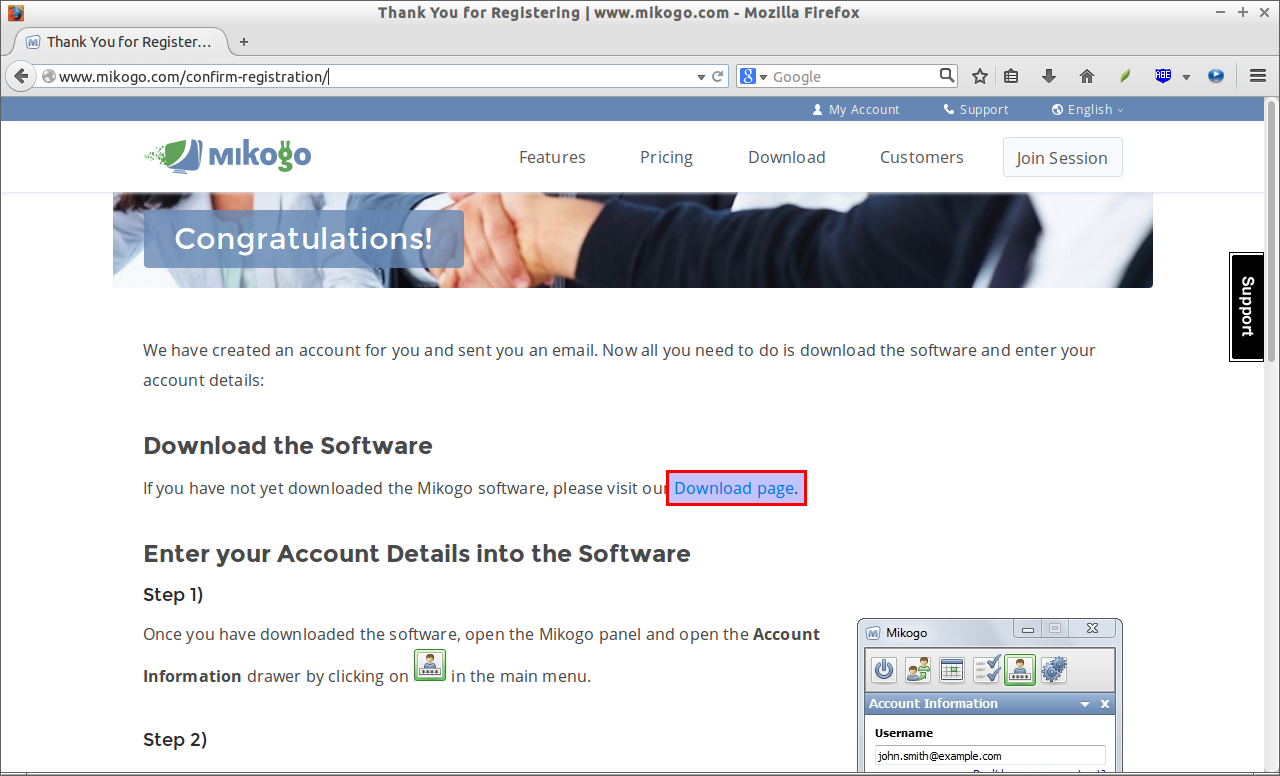
Task: Click the 'Step 1)' heading text
Action: pos(173,594)
